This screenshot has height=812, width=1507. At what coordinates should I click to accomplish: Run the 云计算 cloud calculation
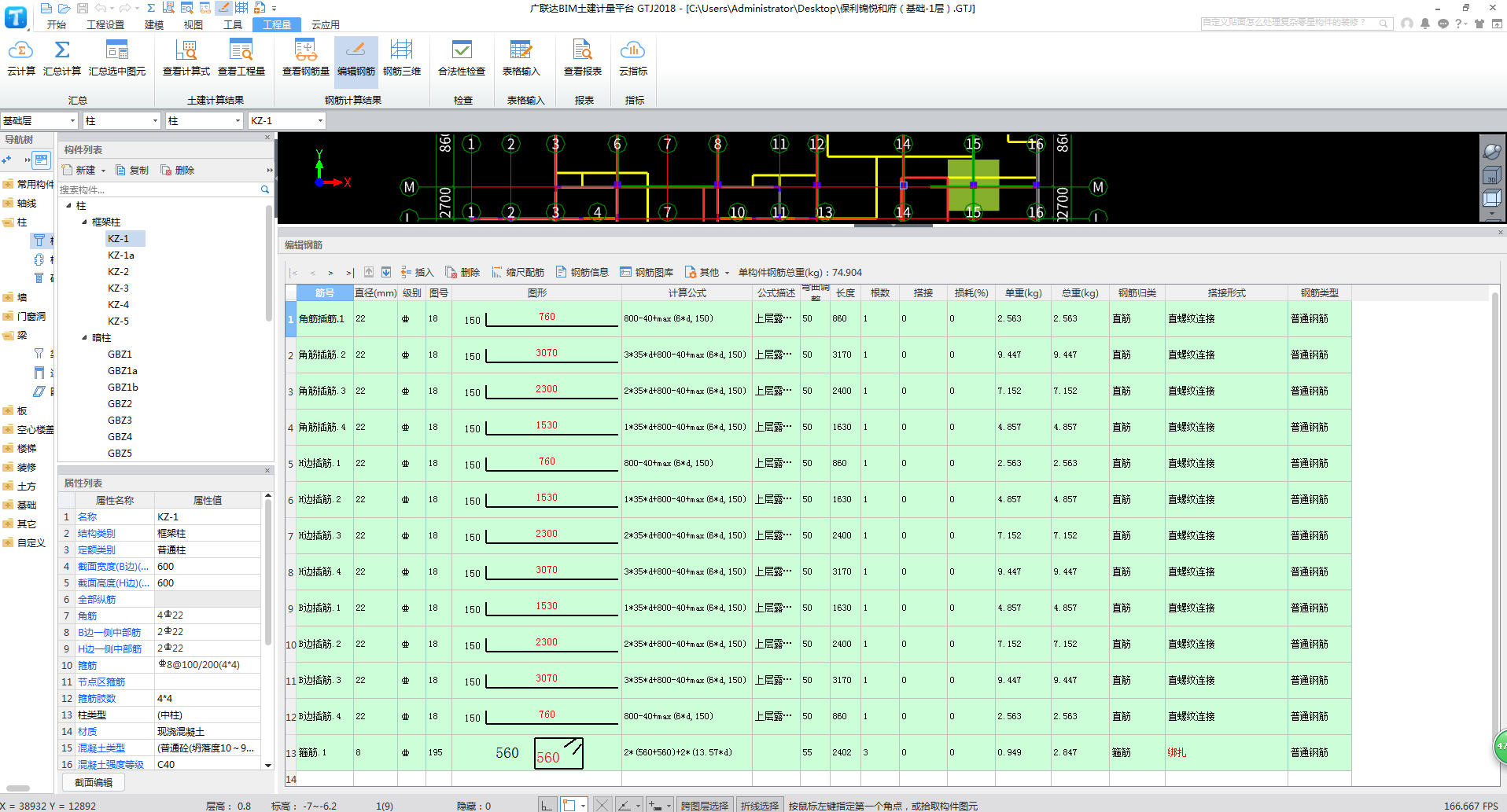tap(21, 58)
